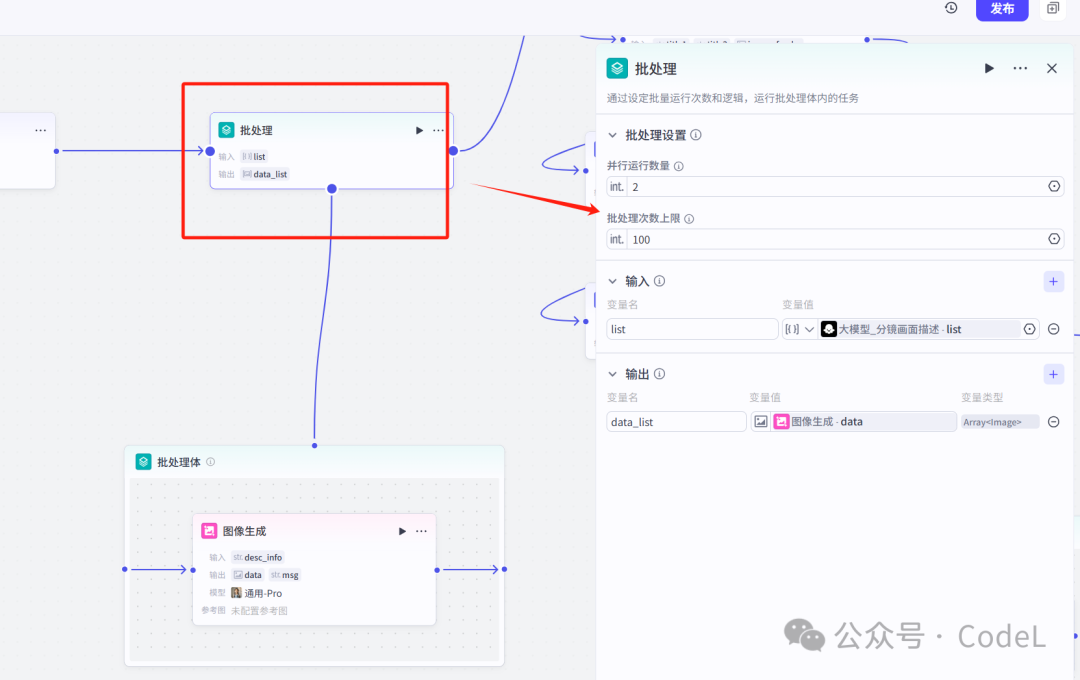Click the variable picker for 批处理次数上限

tap(1054, 239)
